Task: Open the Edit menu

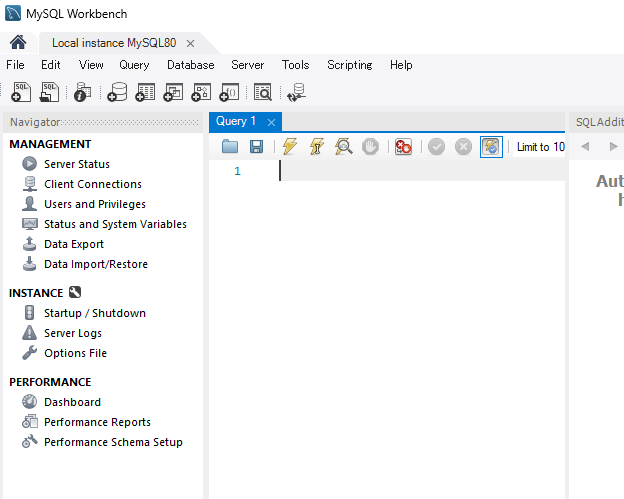Action: click(51, 65)
